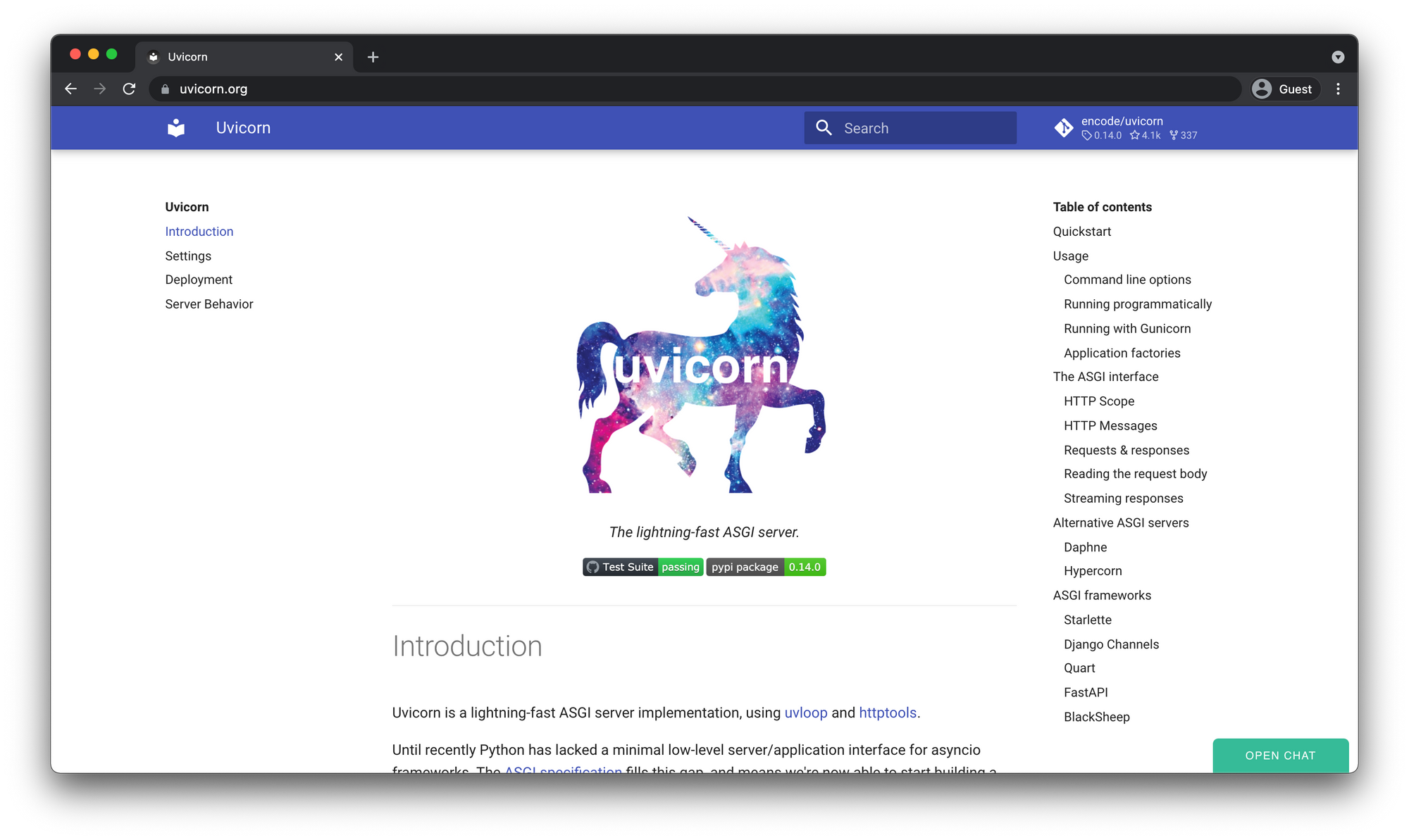Image resolution: width=1409 pixels, height=840 pixels.
Task: Open the OPEN CHAT button
Action: (x=1280, y=755)
